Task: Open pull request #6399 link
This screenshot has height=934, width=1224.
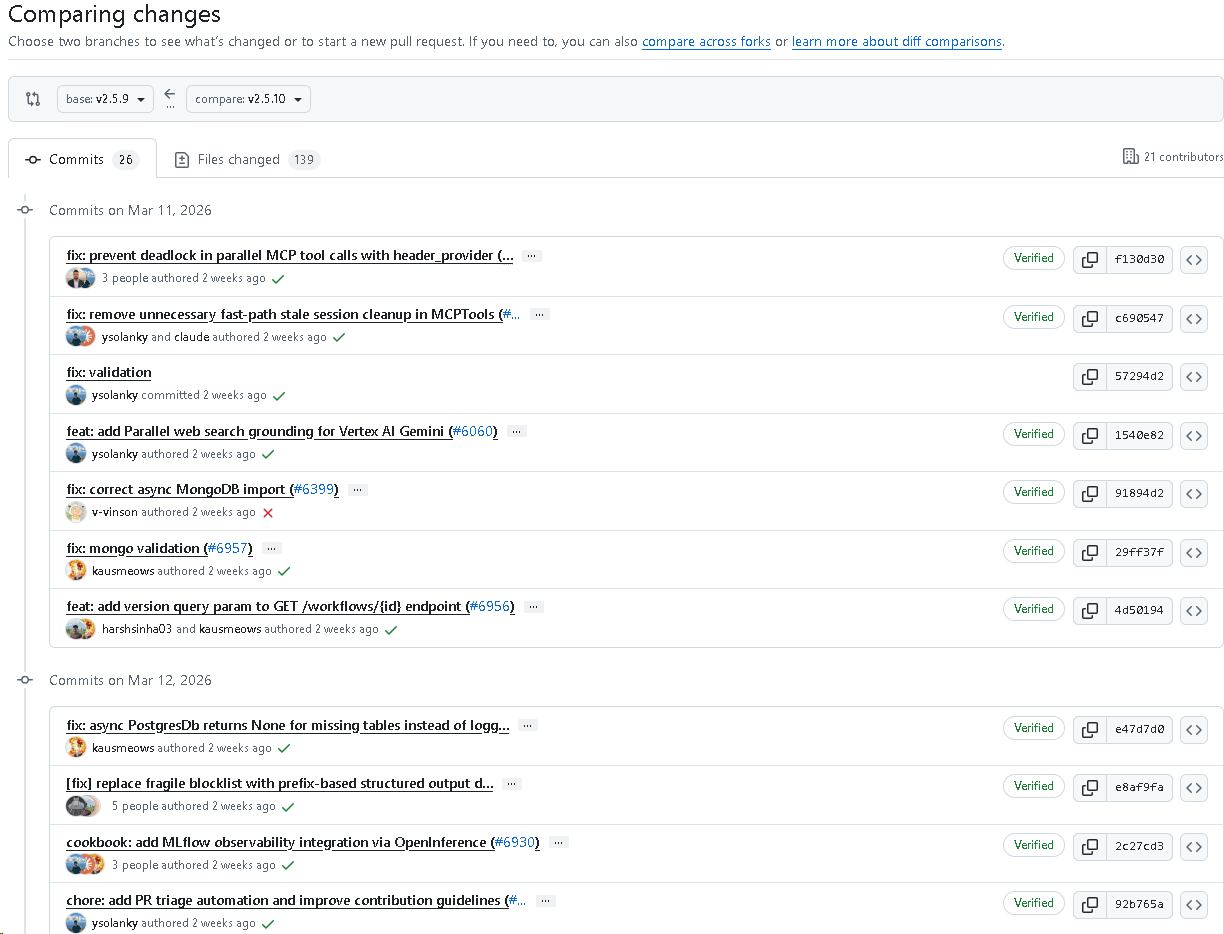Action: [x=315, y=490]
